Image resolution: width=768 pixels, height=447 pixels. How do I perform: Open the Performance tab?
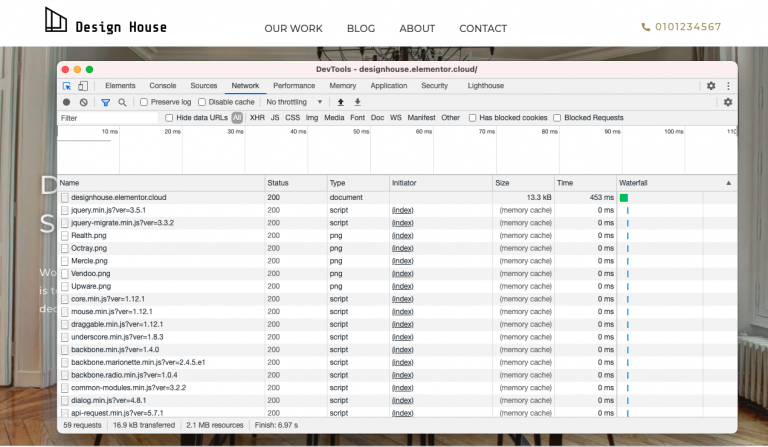coord(294,86)
